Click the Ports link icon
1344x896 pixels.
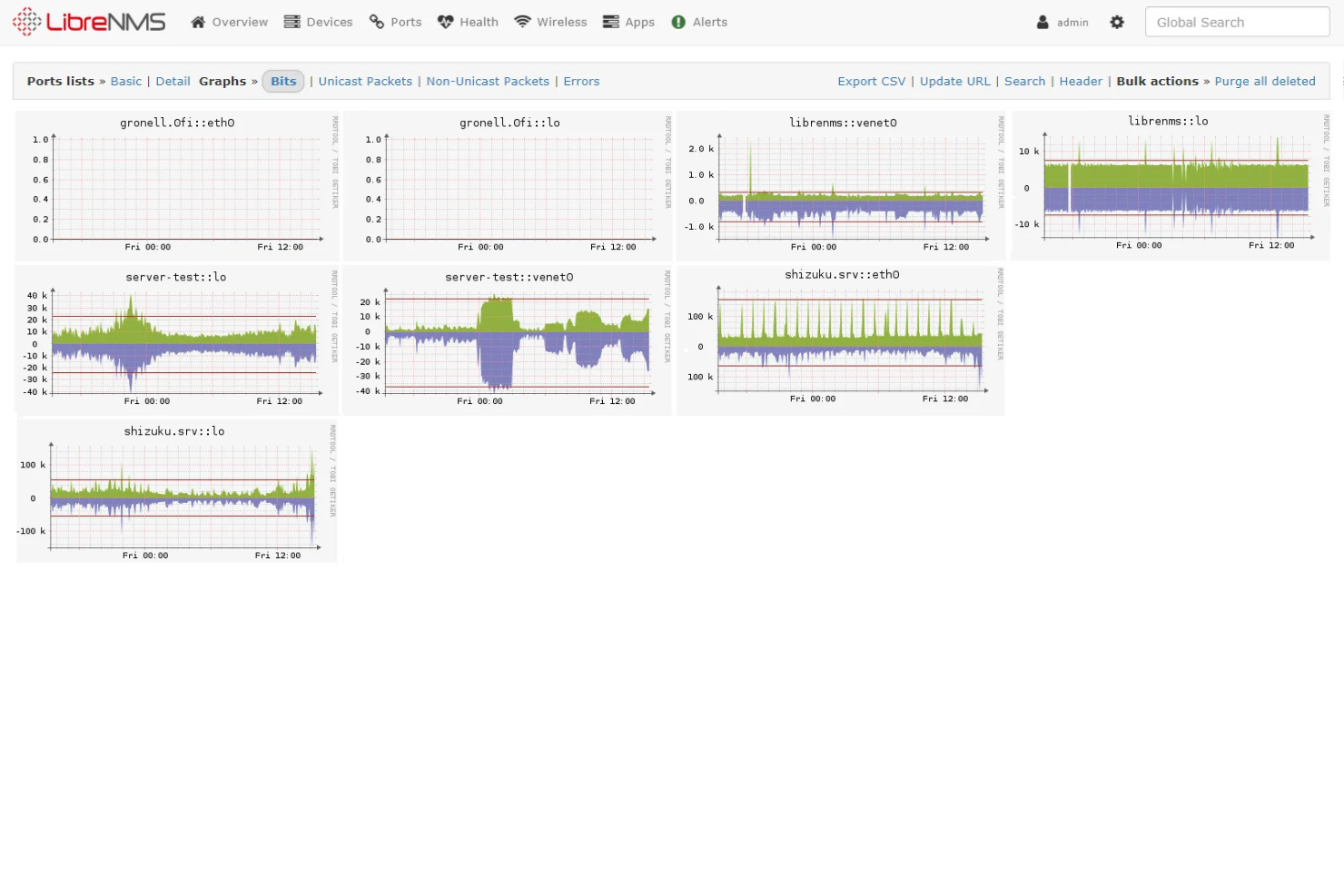[x=377, y=22]
